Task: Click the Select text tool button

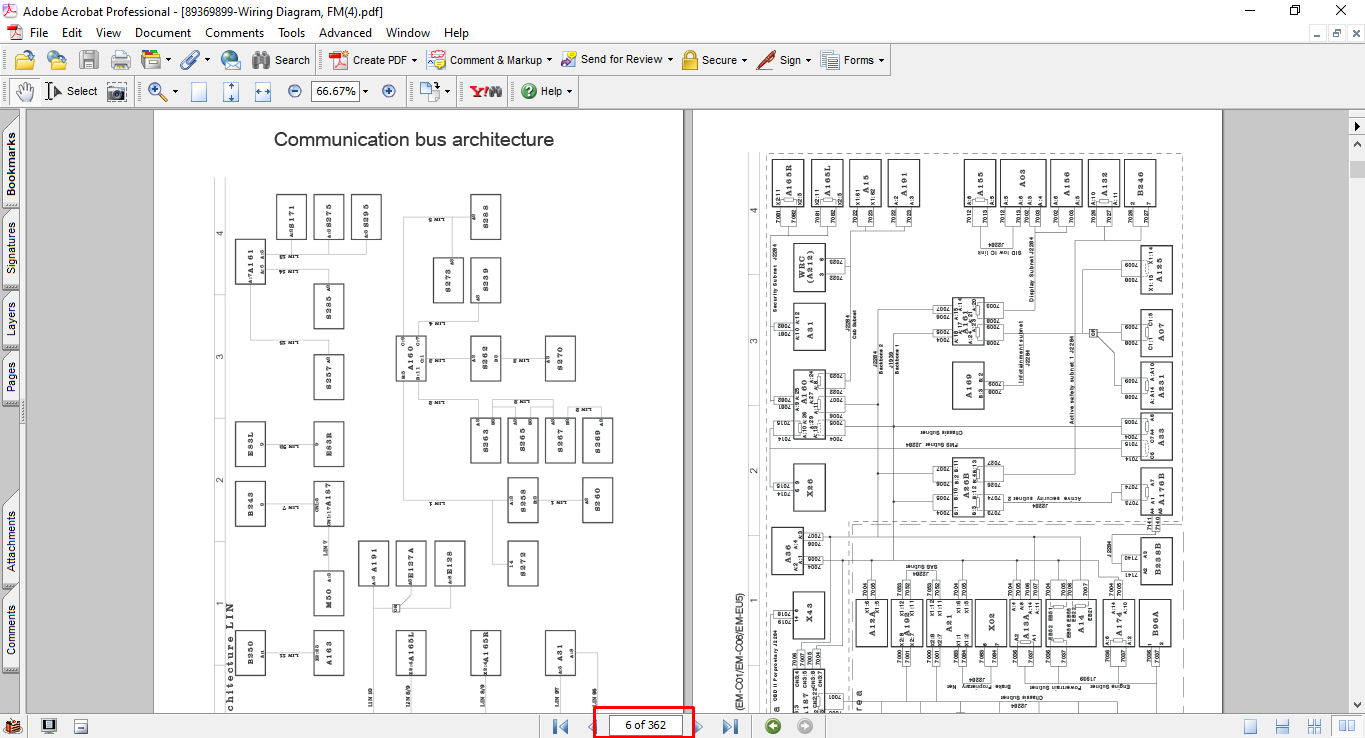Action: point(70,91)
